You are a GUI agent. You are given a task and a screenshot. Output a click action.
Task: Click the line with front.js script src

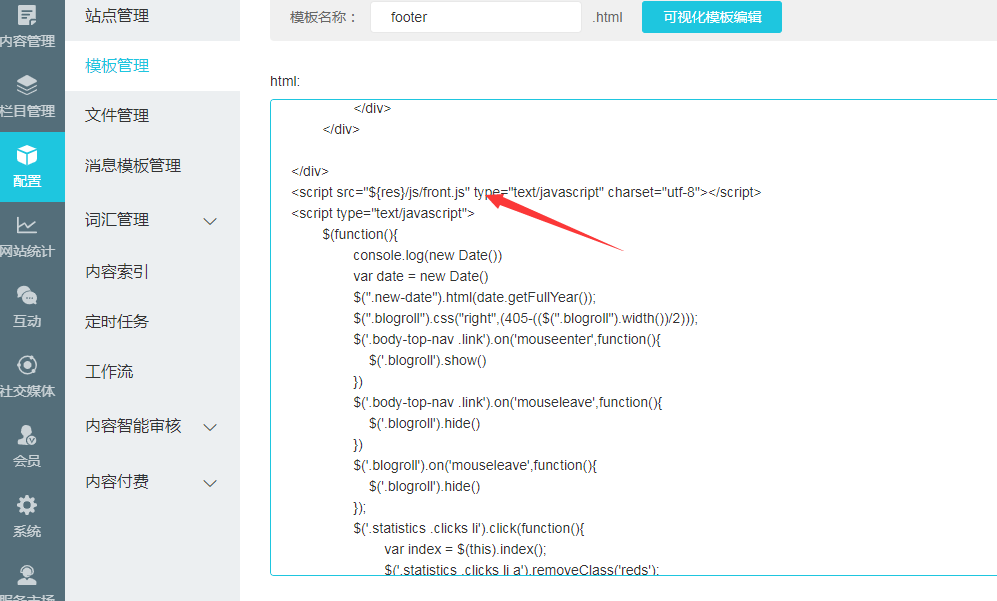point(526,192)
